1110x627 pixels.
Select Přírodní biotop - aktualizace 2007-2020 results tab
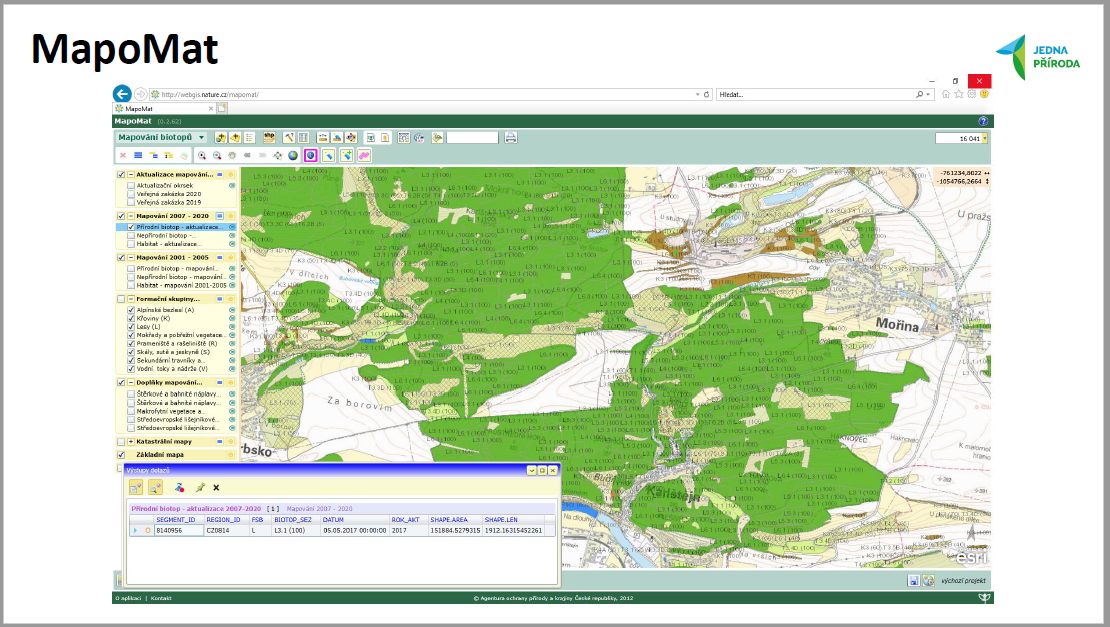(x=196, y=508)
